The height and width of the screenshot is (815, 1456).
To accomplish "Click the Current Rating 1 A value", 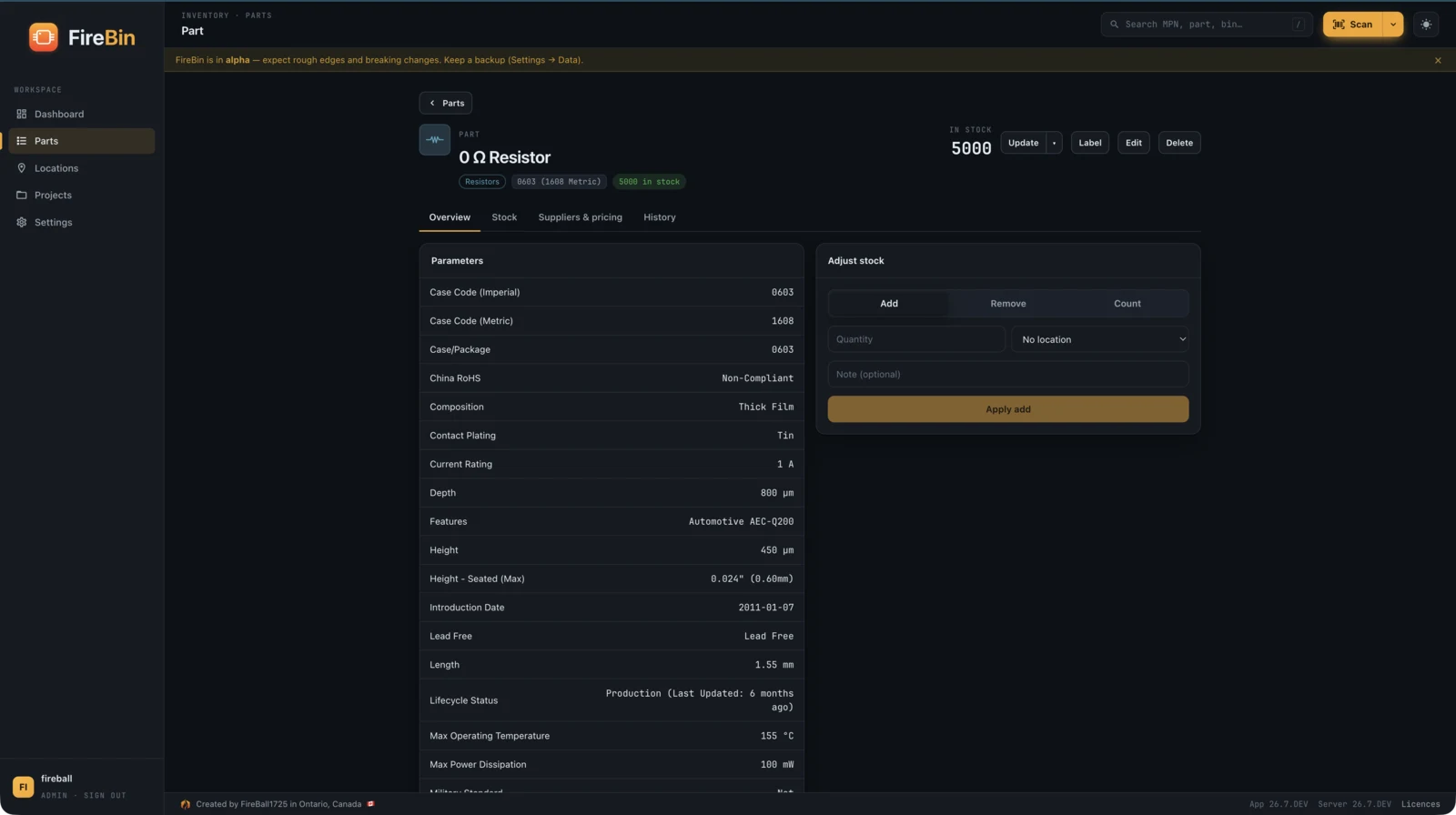I will [785, 464].
